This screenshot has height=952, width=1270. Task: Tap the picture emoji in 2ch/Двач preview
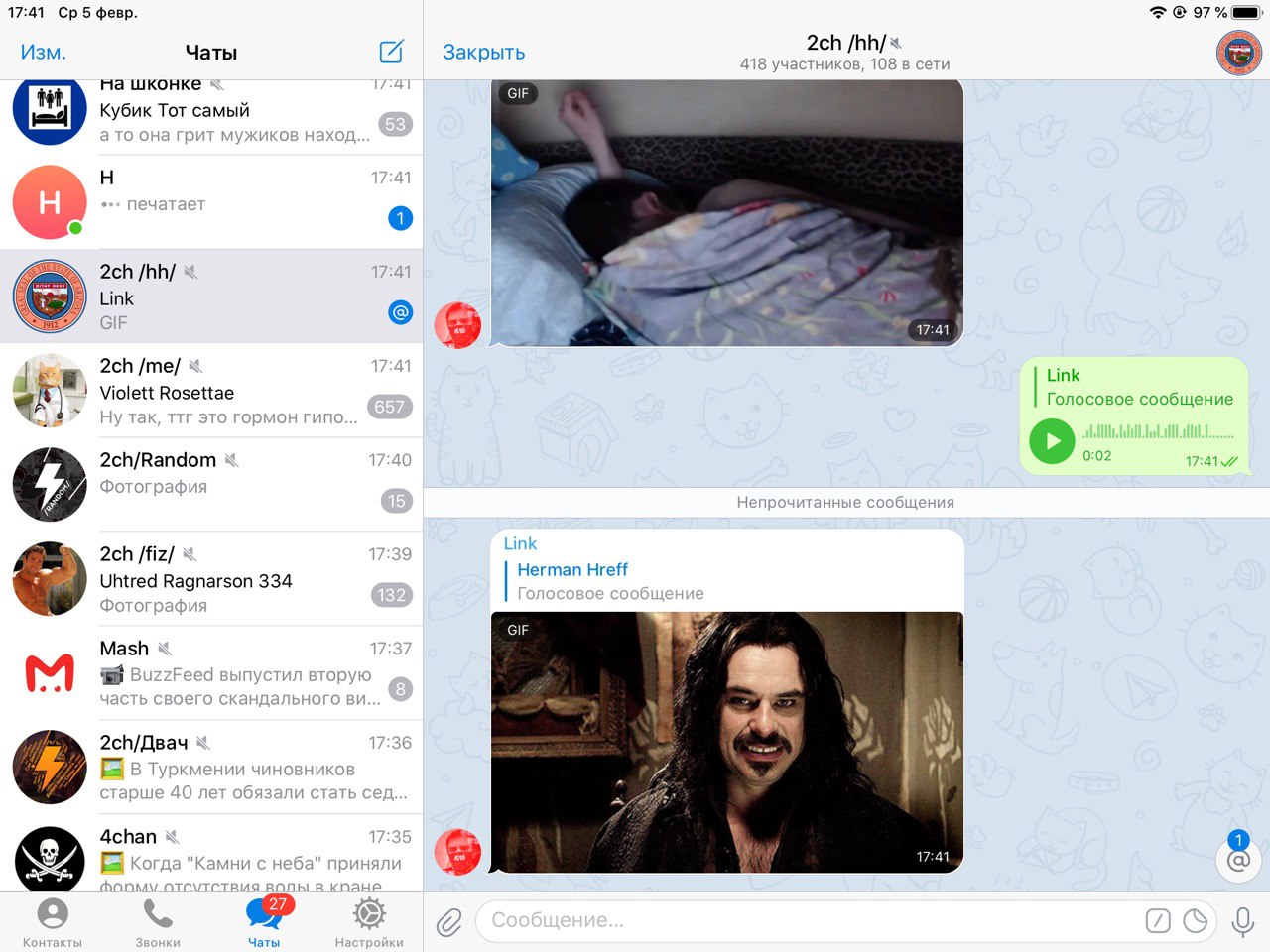click(112, 770)
